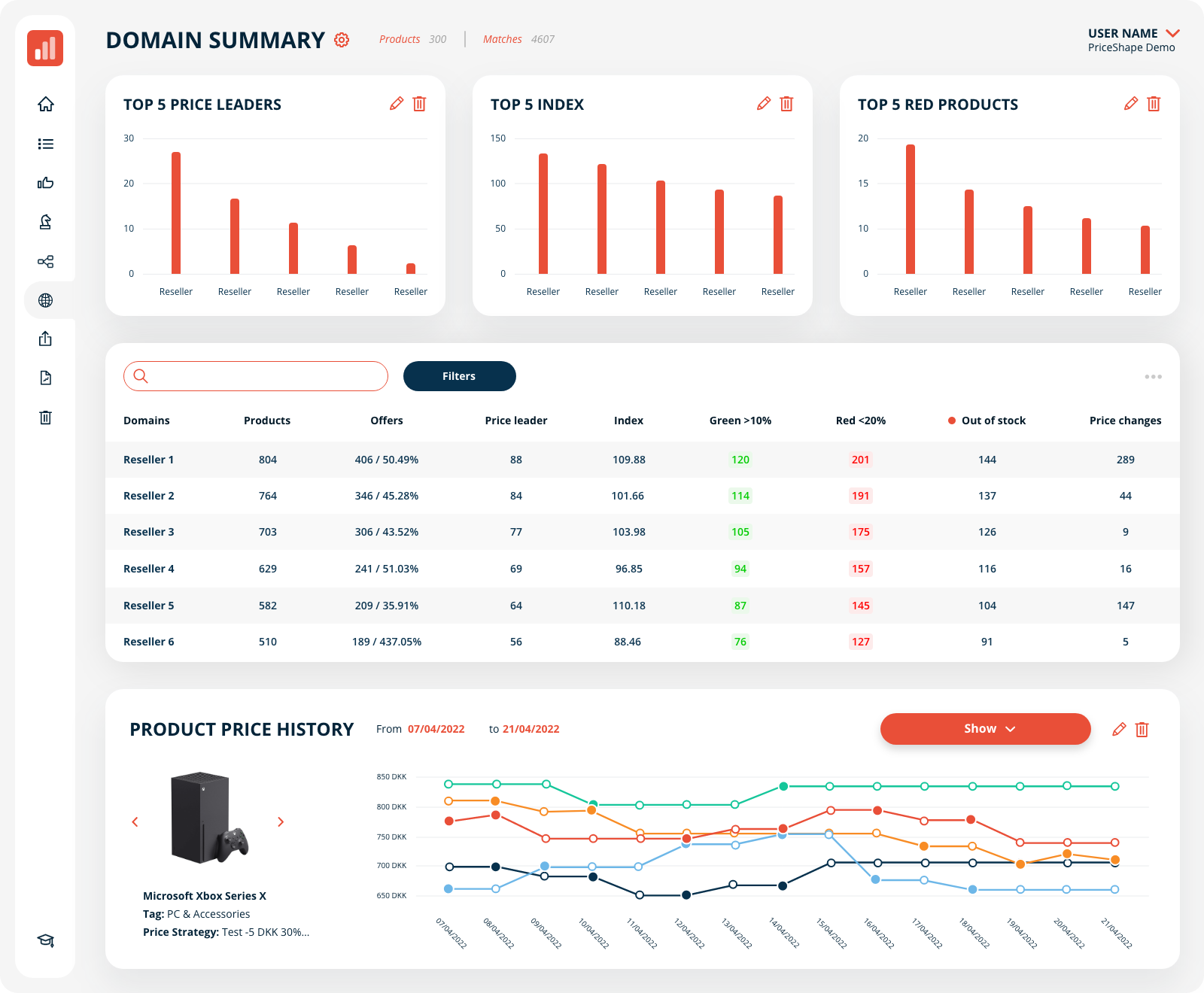This screenshot has height=993, width=1204.
Task: Open the list view sidebar icon
Action: point(46,144)
